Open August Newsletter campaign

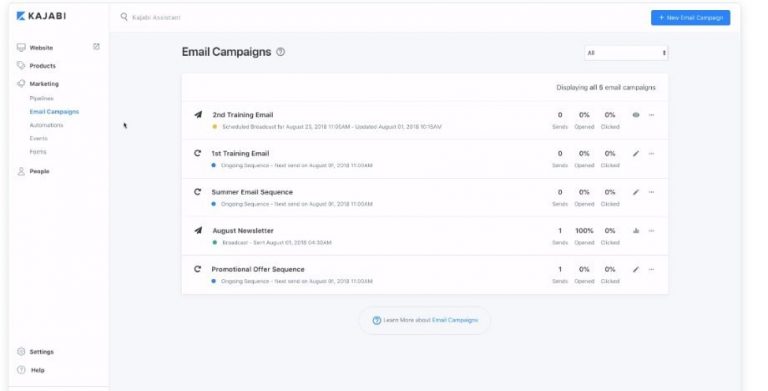tap(243, 231)
